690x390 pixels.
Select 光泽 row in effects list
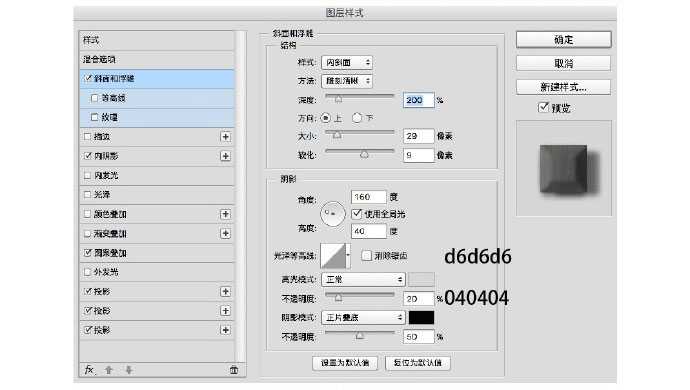click(x=157, y=194)
